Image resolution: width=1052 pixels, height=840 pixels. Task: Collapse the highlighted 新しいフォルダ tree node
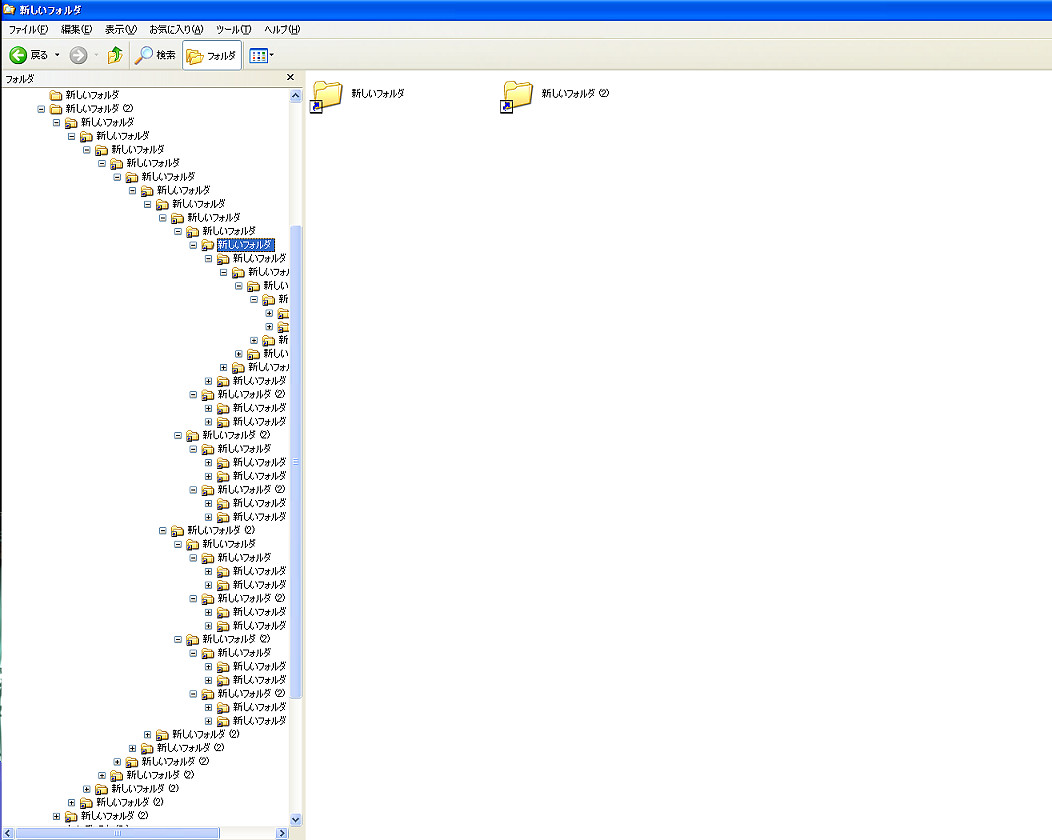point(193,245)
